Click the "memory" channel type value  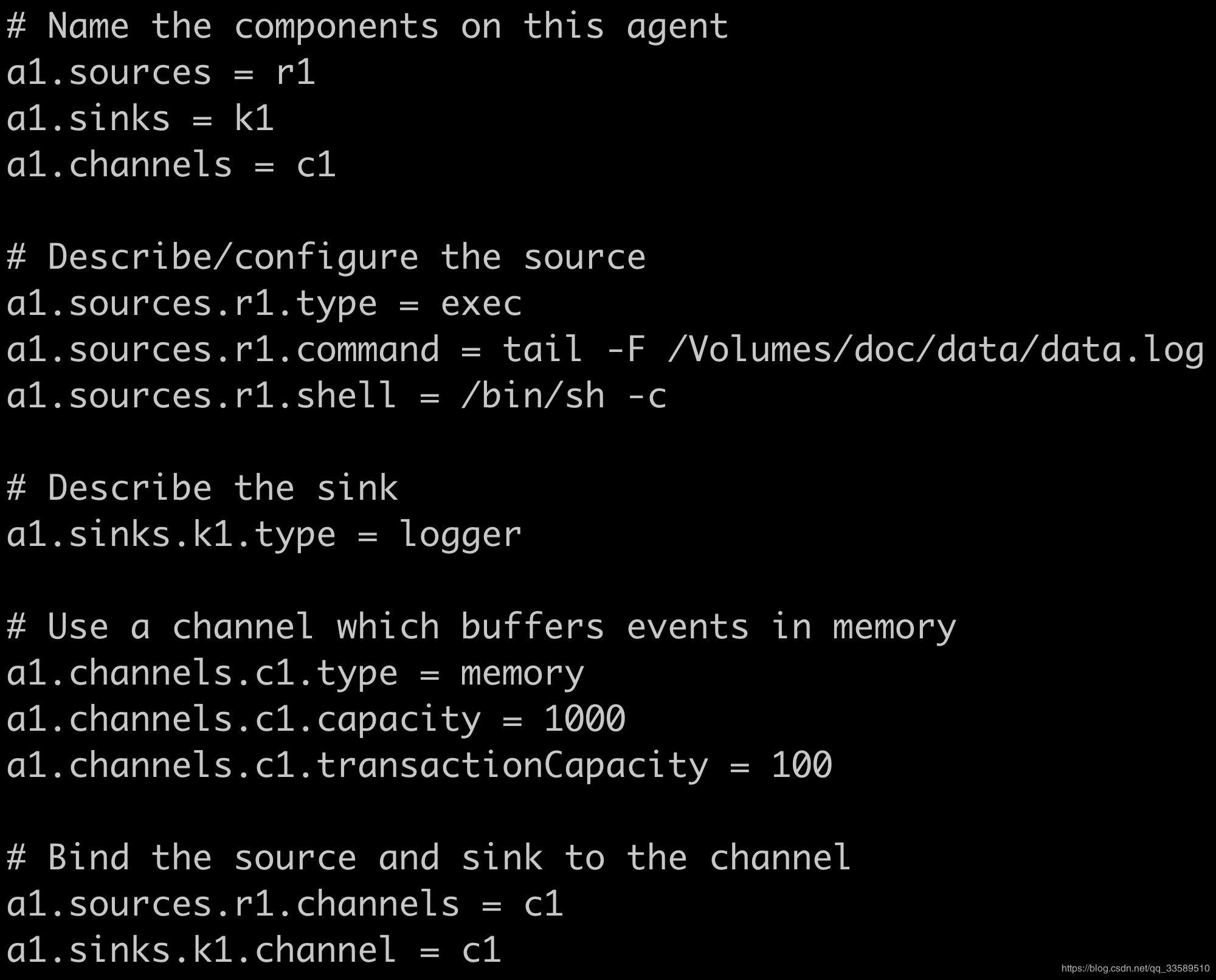click(522, 674)
